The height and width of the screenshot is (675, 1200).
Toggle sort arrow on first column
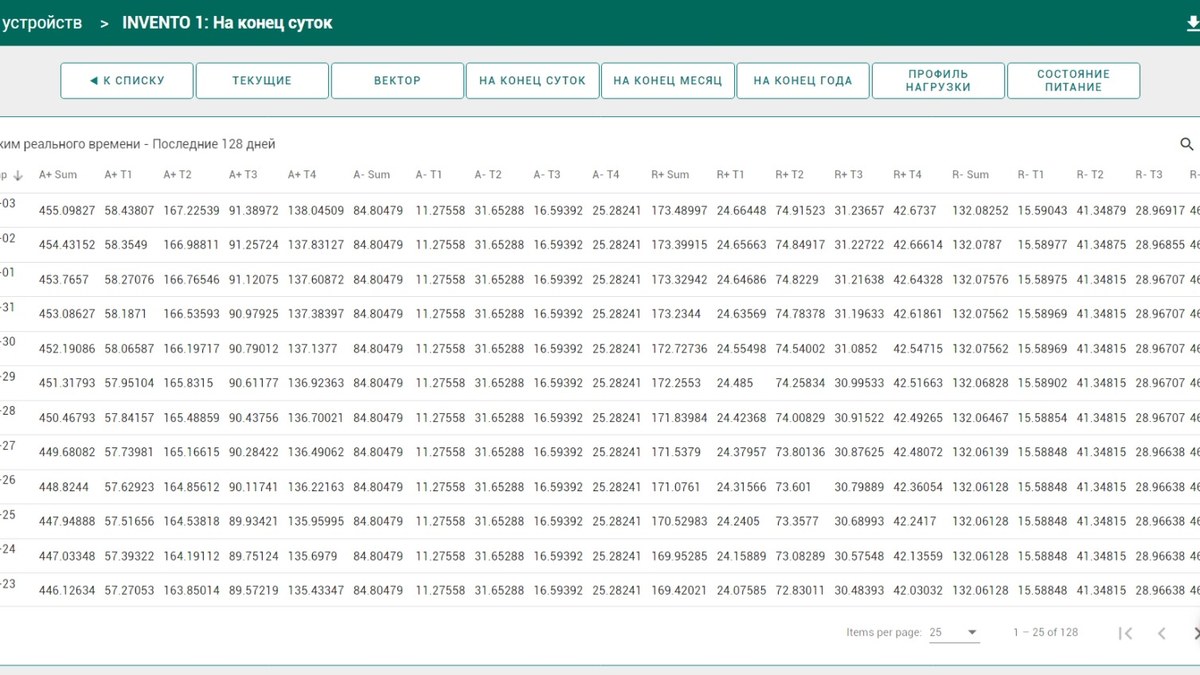pyautogui.click(x=17, y=175)
